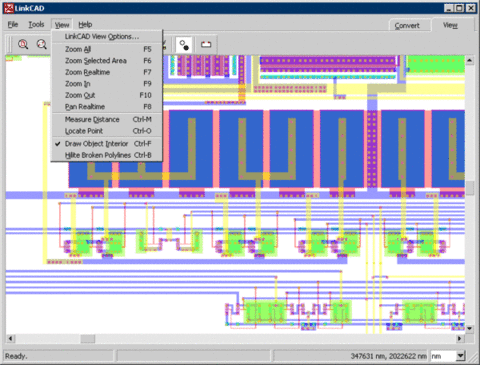Click the broken polylines bracket toolbar icon
Screen dimensions: 480x365
[206, 45]
